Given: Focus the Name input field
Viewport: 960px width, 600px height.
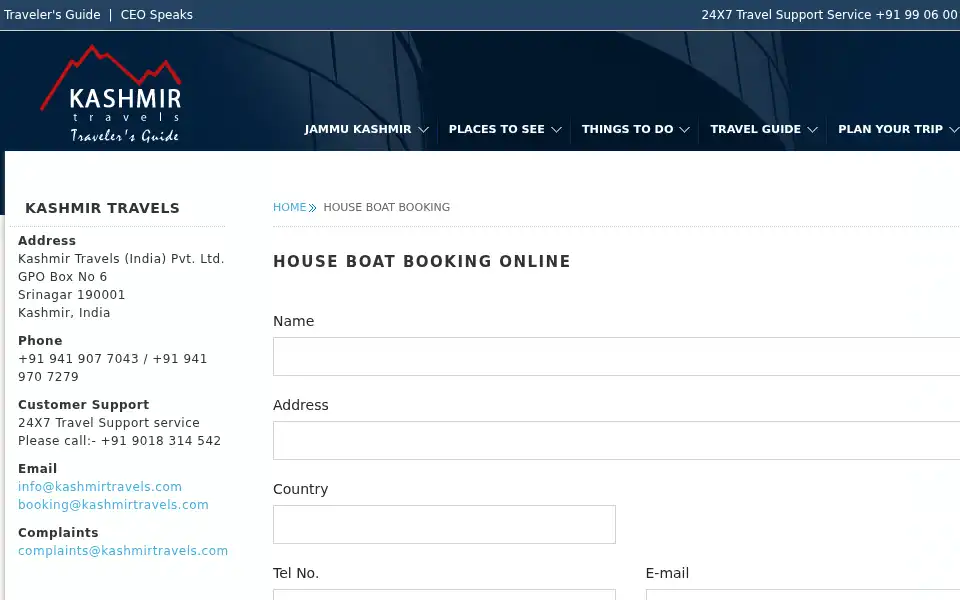Looking at the screenshot, I should pos(617,356).
